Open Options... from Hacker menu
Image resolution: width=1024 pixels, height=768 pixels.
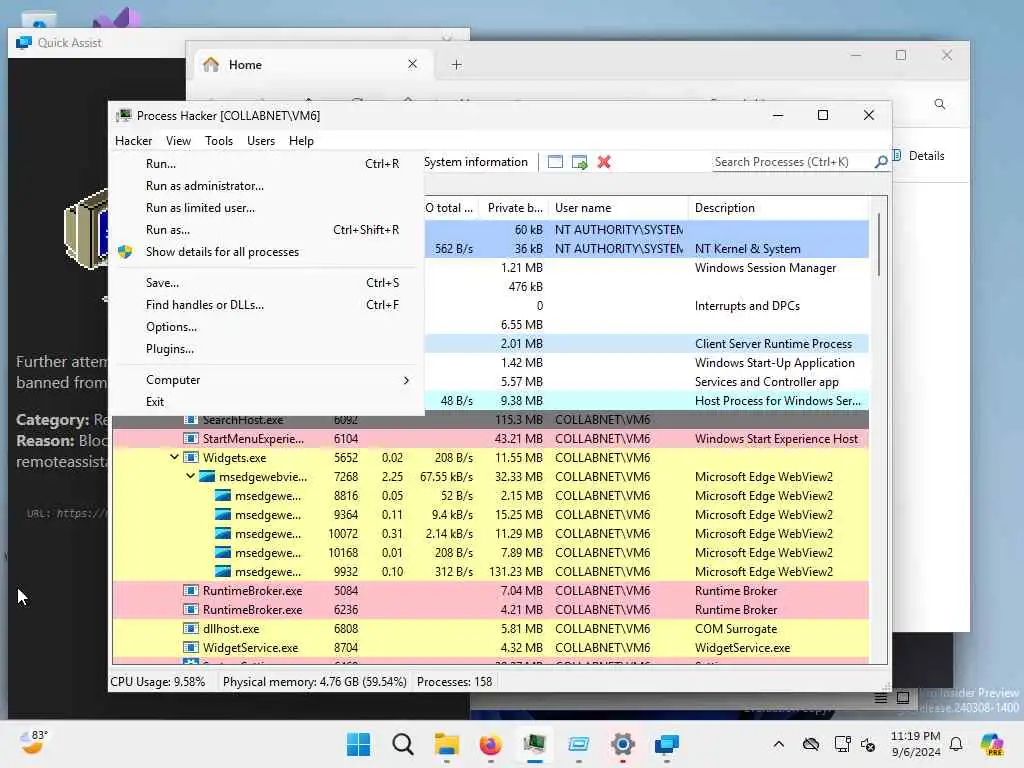coord(267,327)
